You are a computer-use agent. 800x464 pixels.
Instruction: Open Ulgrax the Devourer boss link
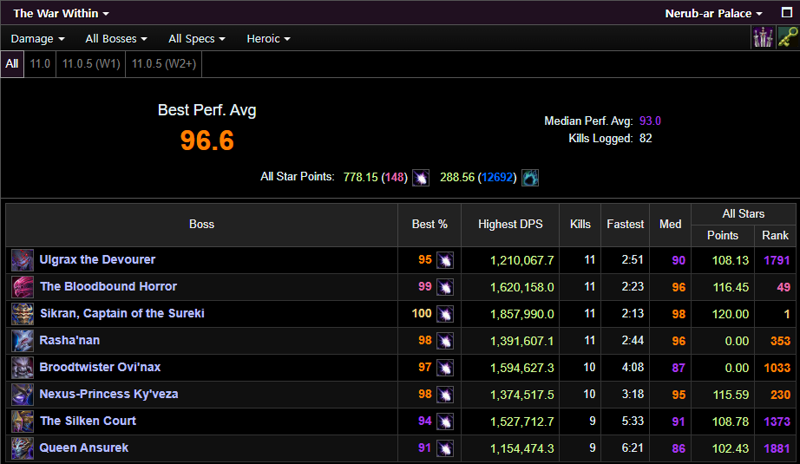[x=97, y=259]
